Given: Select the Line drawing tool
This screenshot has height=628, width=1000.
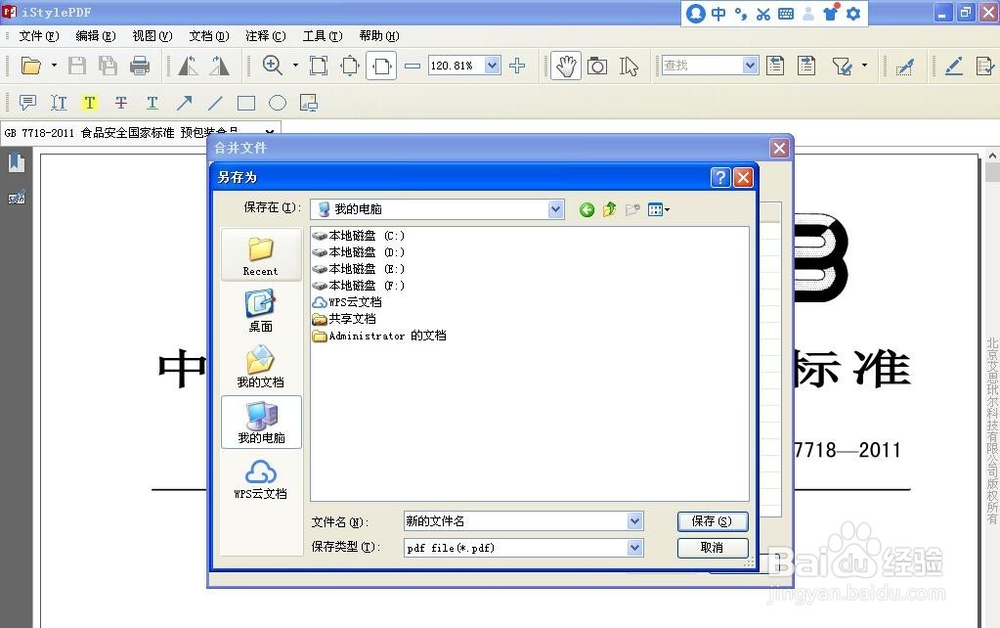Looking at the screenshot, I should pos(216,103).
